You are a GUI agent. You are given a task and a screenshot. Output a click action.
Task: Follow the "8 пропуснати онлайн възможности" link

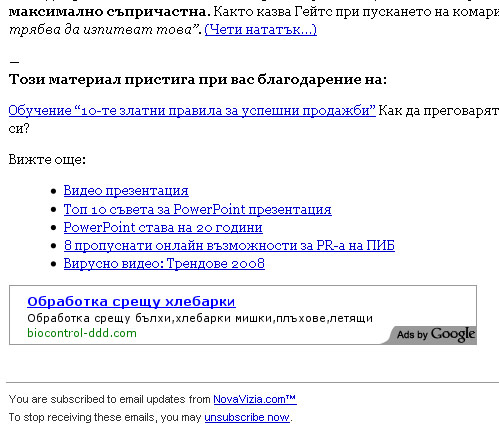tap(229, 245)
